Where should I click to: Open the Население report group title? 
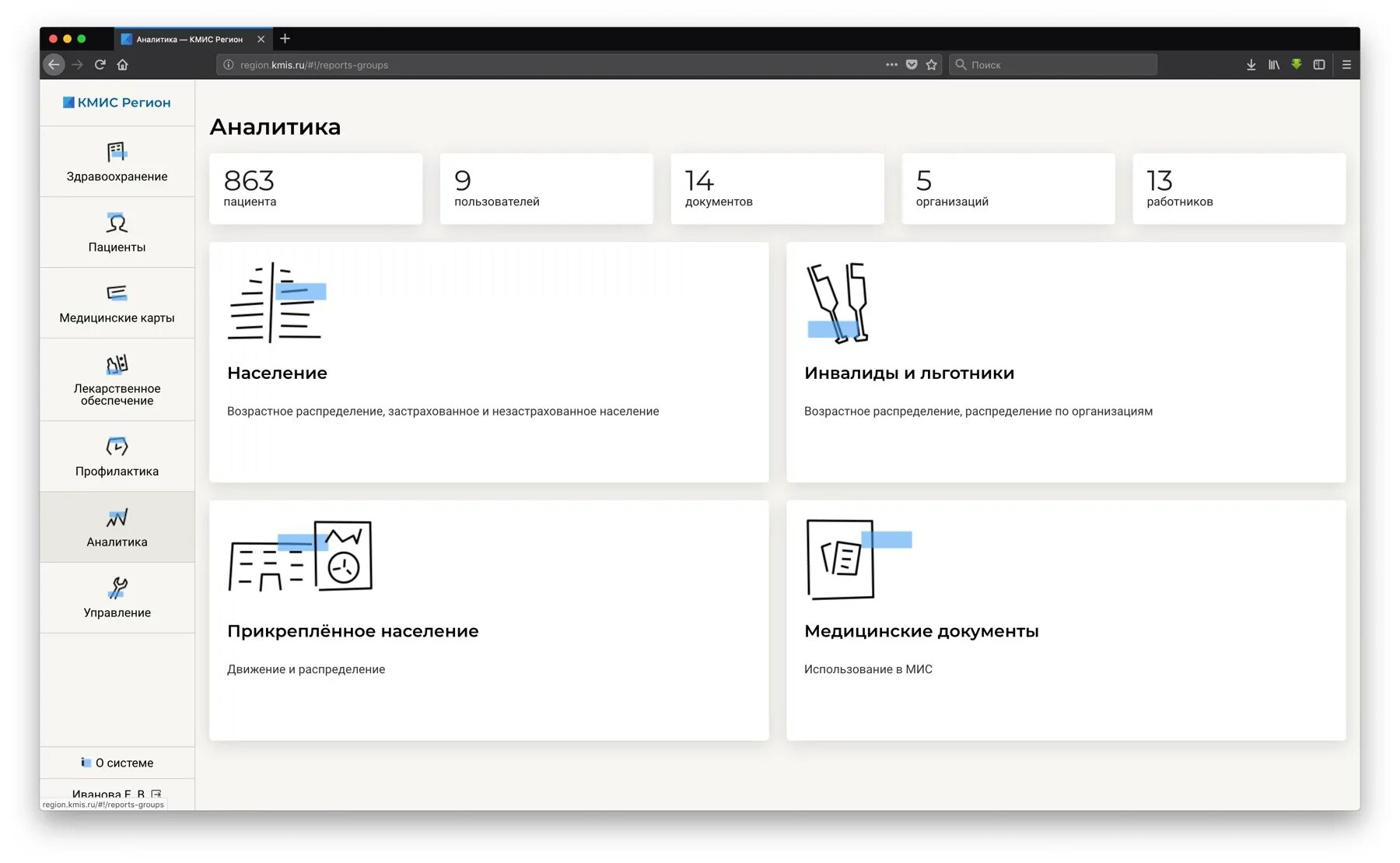click(277, 374)
